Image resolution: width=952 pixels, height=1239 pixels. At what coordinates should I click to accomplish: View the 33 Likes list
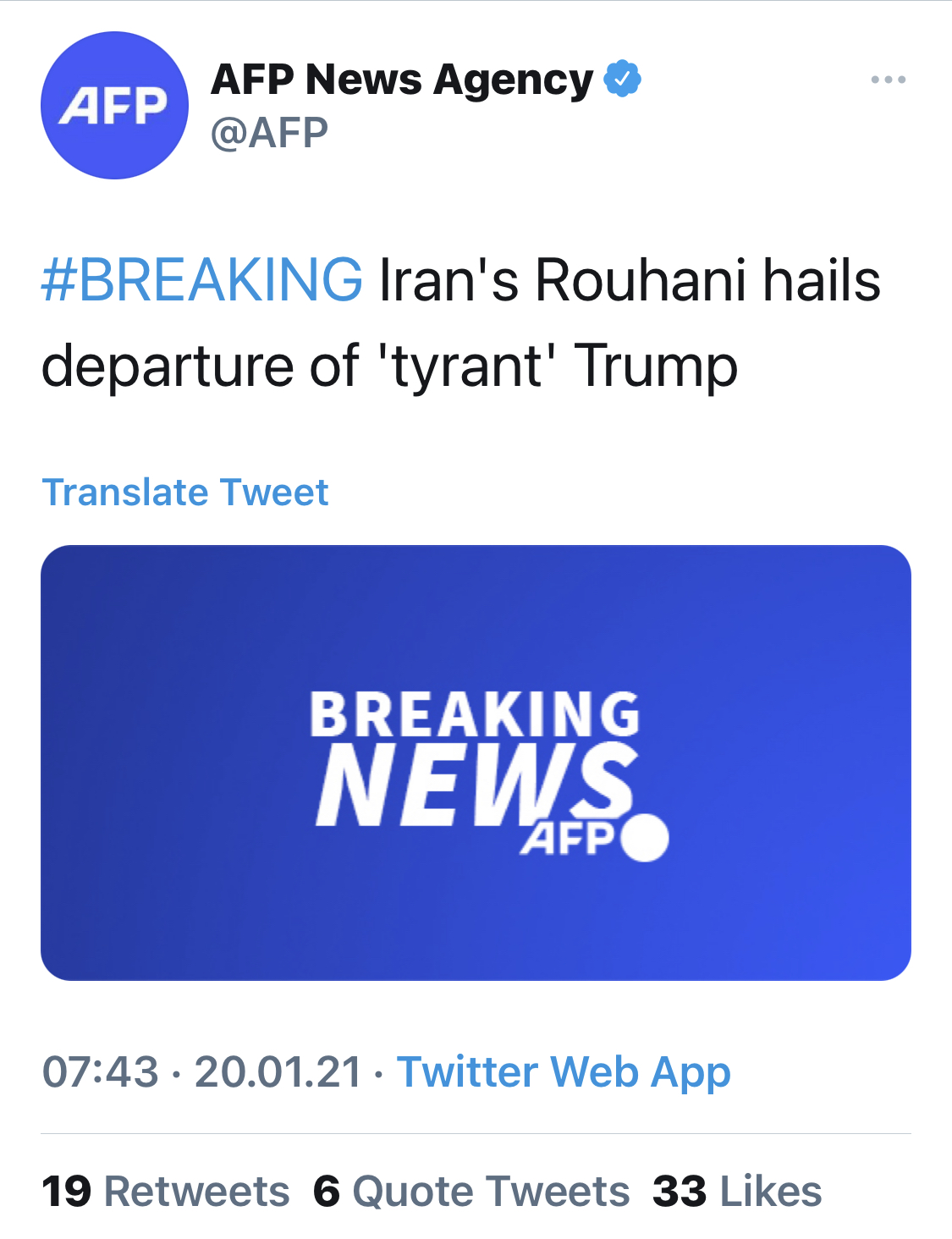[737, 1191]
